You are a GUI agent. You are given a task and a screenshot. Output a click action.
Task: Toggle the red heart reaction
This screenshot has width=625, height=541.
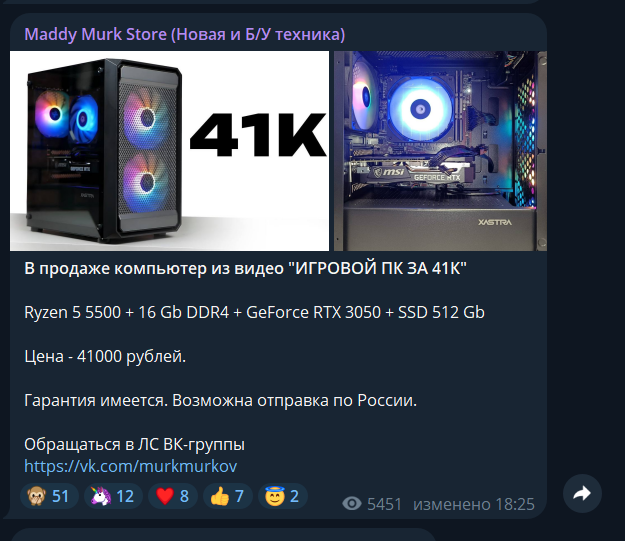173,496
